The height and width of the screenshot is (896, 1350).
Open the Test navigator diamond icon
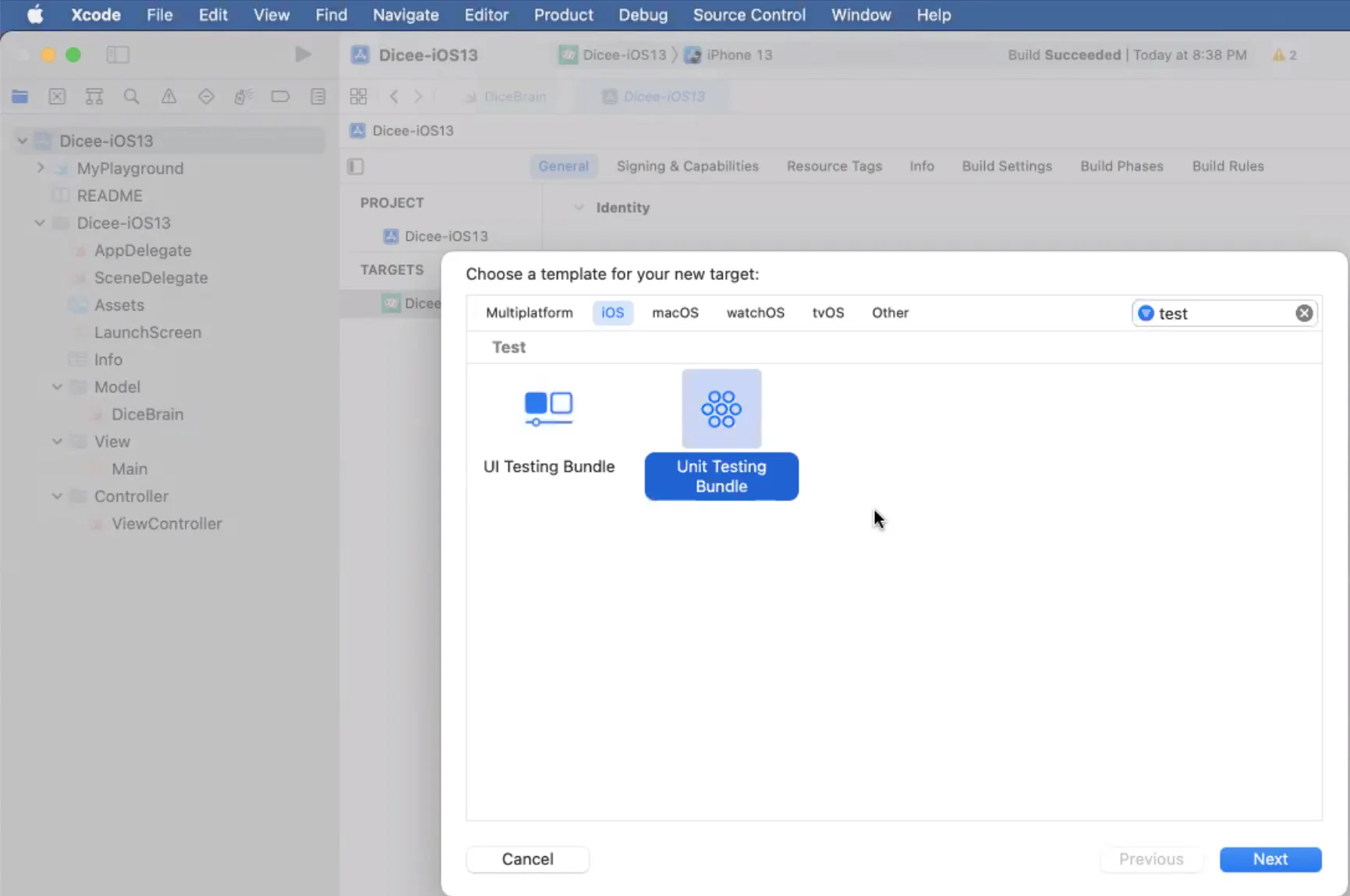pos(206,97)
